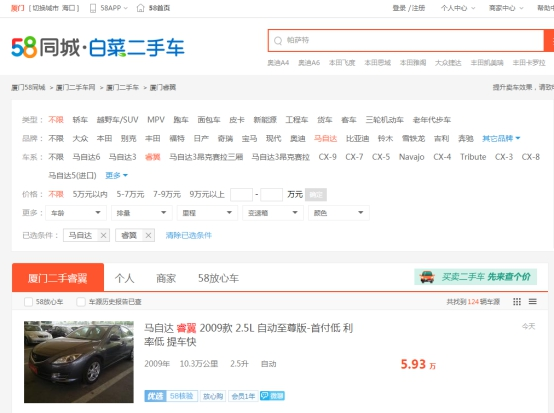The image size is (554, 413).
Task: Open the 里程 dropdown
Action: 207,213
